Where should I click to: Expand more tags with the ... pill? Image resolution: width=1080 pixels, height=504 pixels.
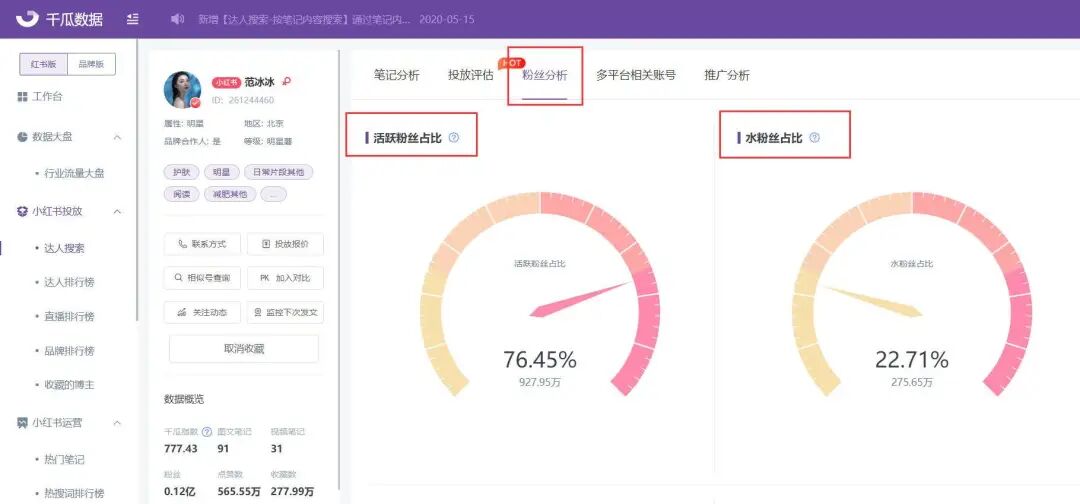pyautogui.click(x=273, y=194)
